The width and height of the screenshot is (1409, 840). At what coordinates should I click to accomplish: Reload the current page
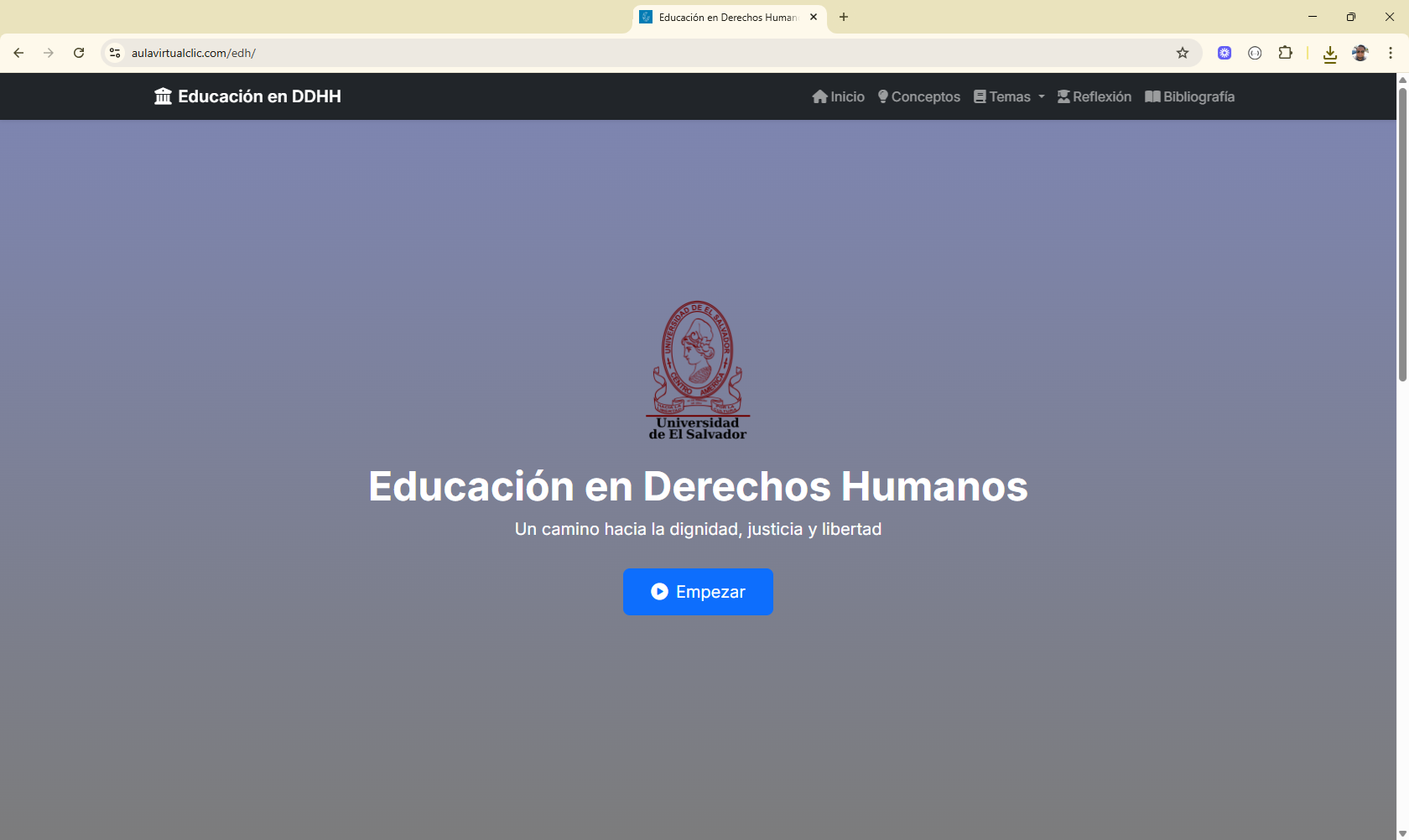pyautogui.click(x=79, y=52)
